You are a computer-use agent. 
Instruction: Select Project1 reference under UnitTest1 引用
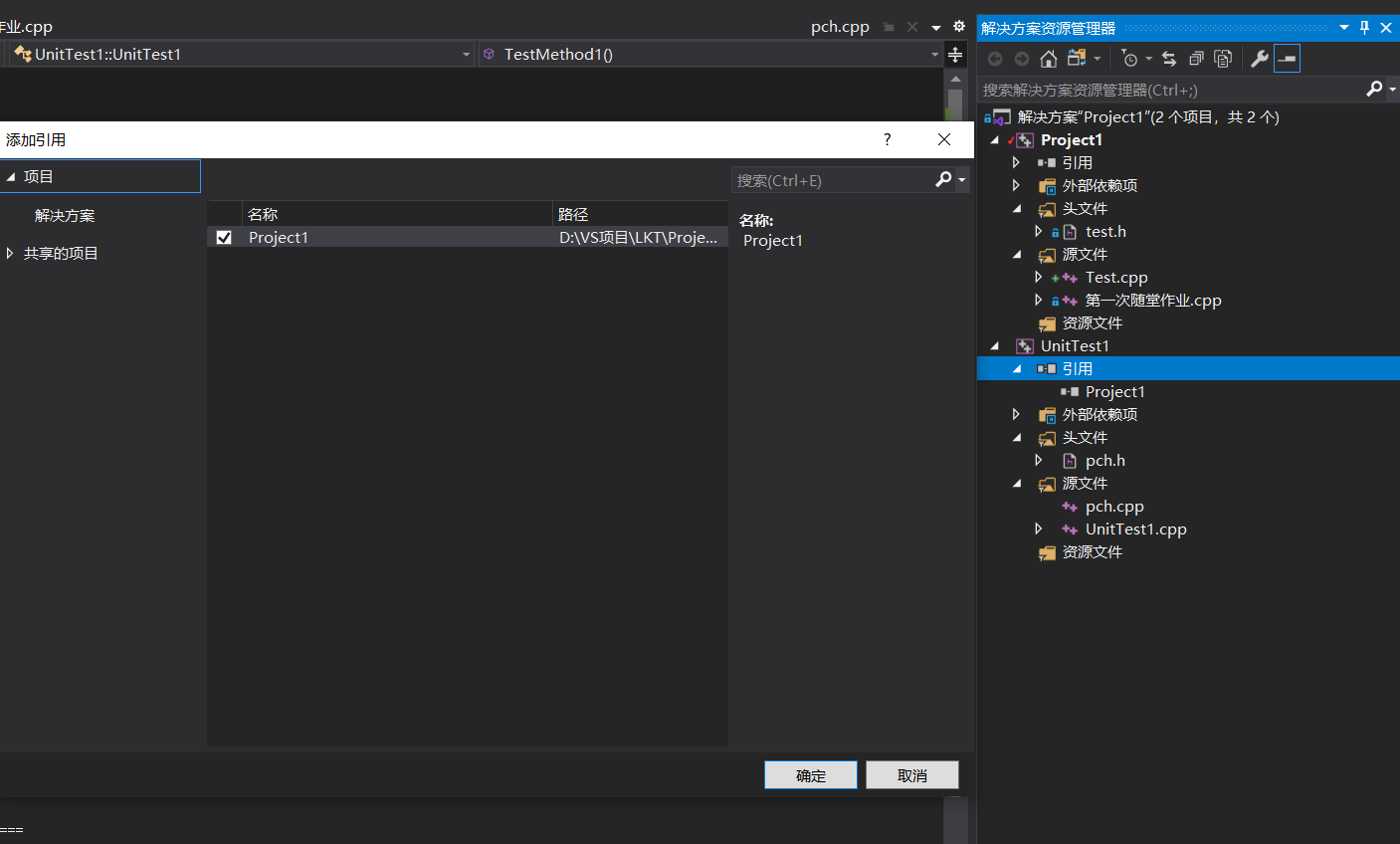click(x=1114, y=392)
